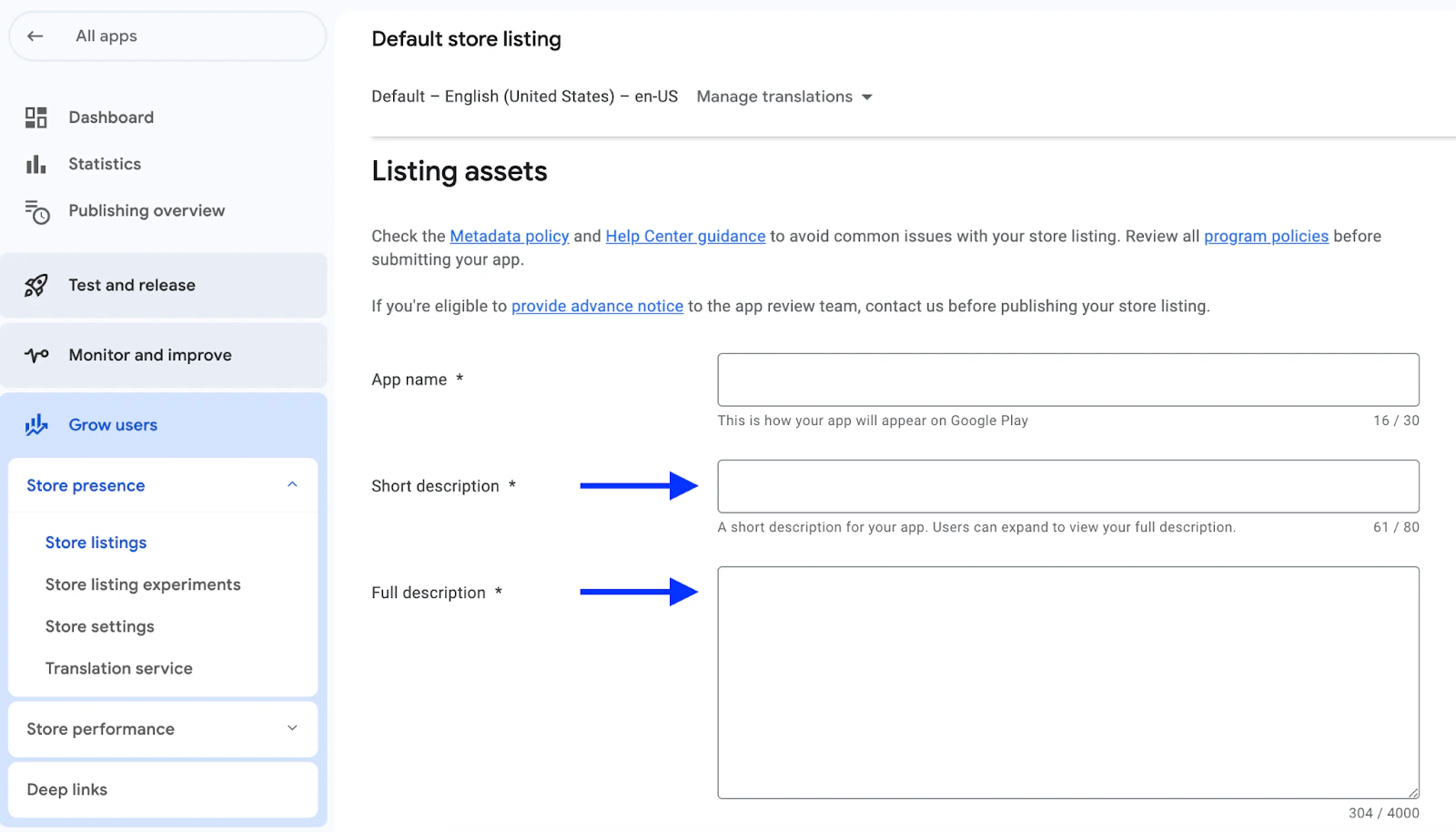Image resolution: width=1456 pixels, height=832 pixels.
Task: Select Store listings in sidebar
Action: tap(96, 543)
